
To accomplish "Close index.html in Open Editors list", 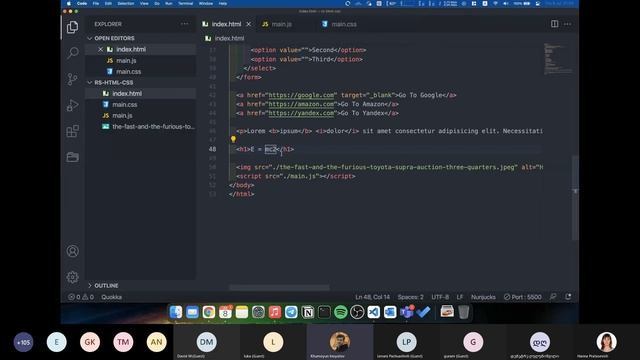I will coord(100,49).
